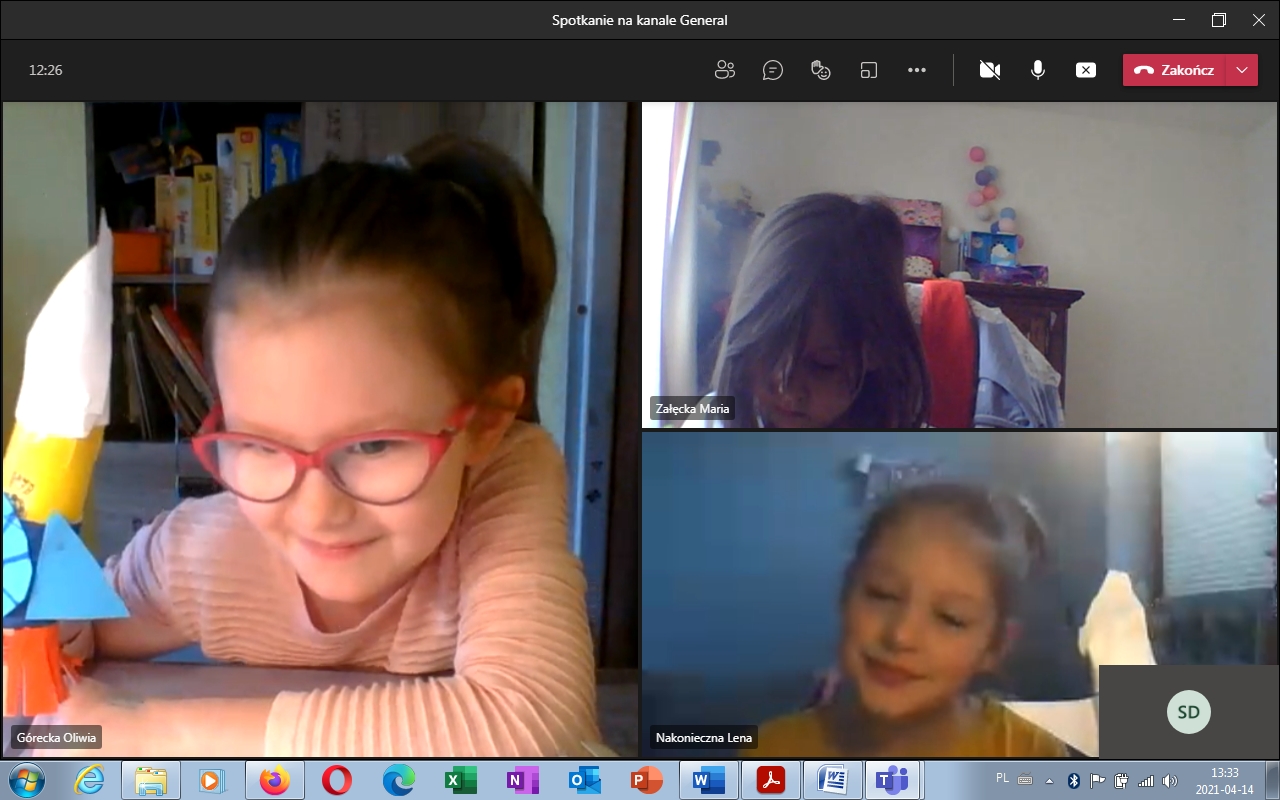1280x800 pixels.
Task: Open the Windows Start menu
Action: pyautogui.click(x=25, y=779)
